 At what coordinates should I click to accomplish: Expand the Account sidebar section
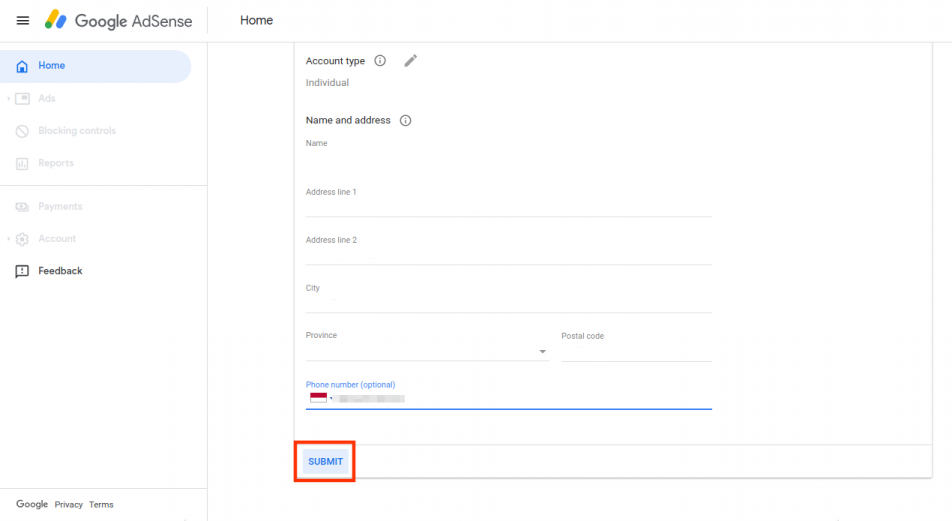coord(9,239)
